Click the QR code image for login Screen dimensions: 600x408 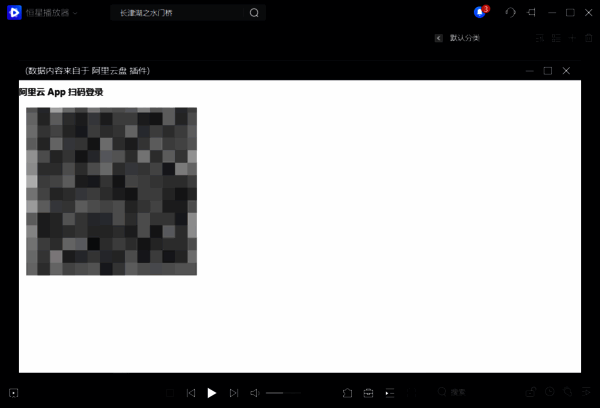coord(111,191)
